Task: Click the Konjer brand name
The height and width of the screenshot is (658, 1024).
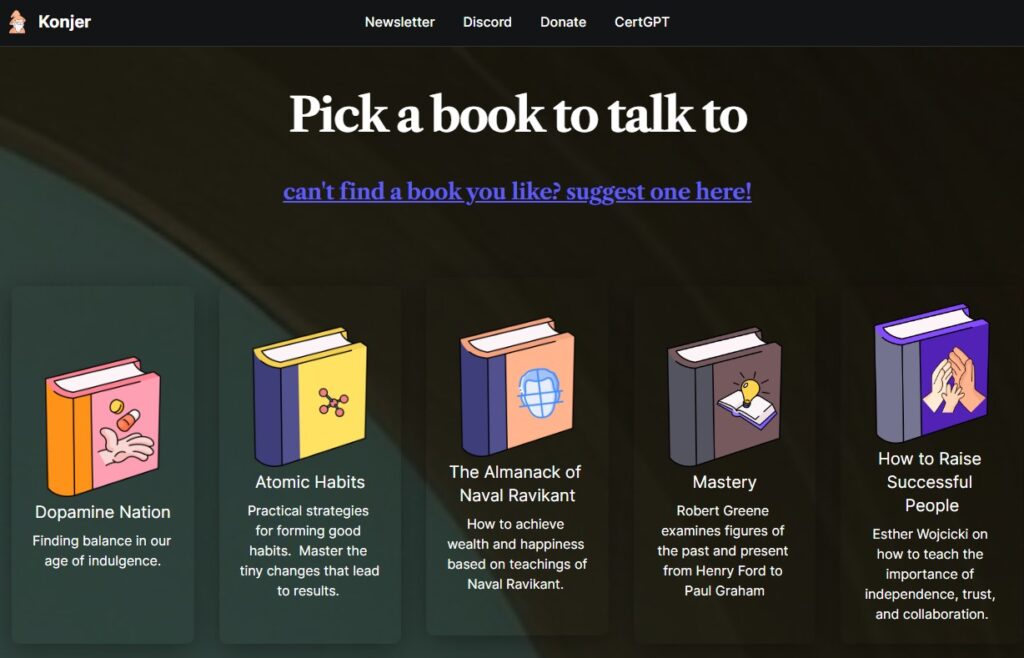Action: (65, 22)
